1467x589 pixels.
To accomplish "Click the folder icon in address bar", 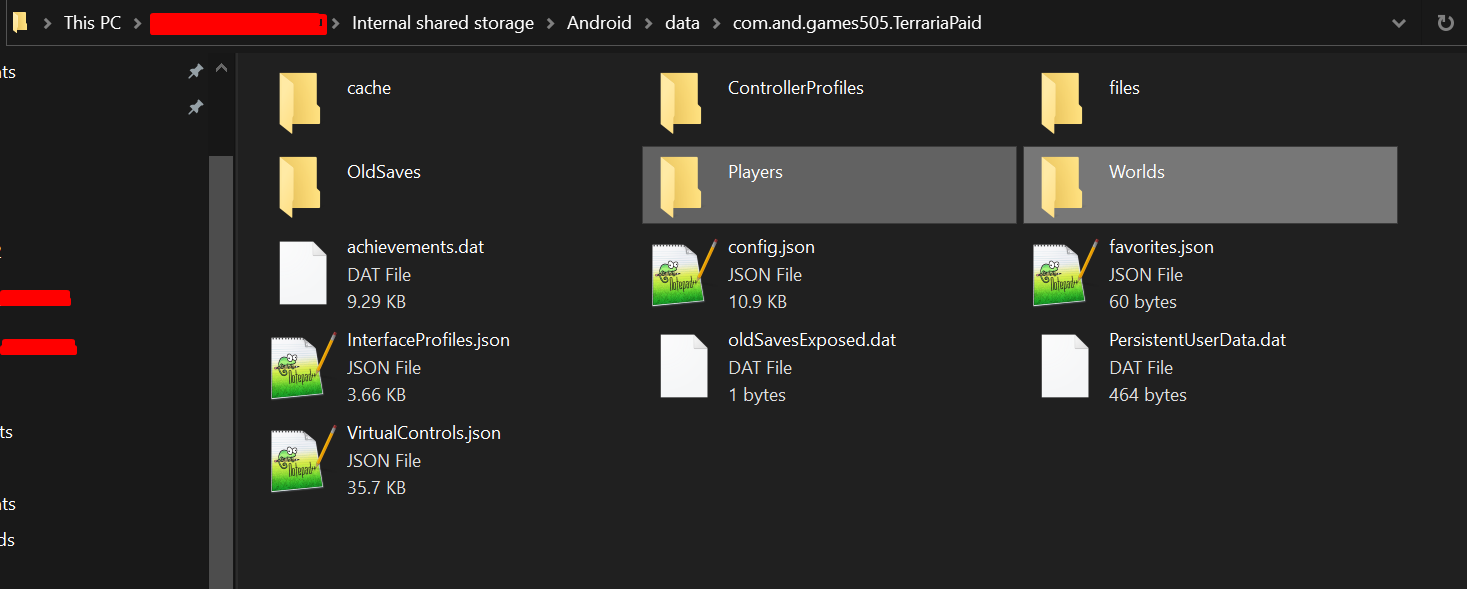I will 19,22.
